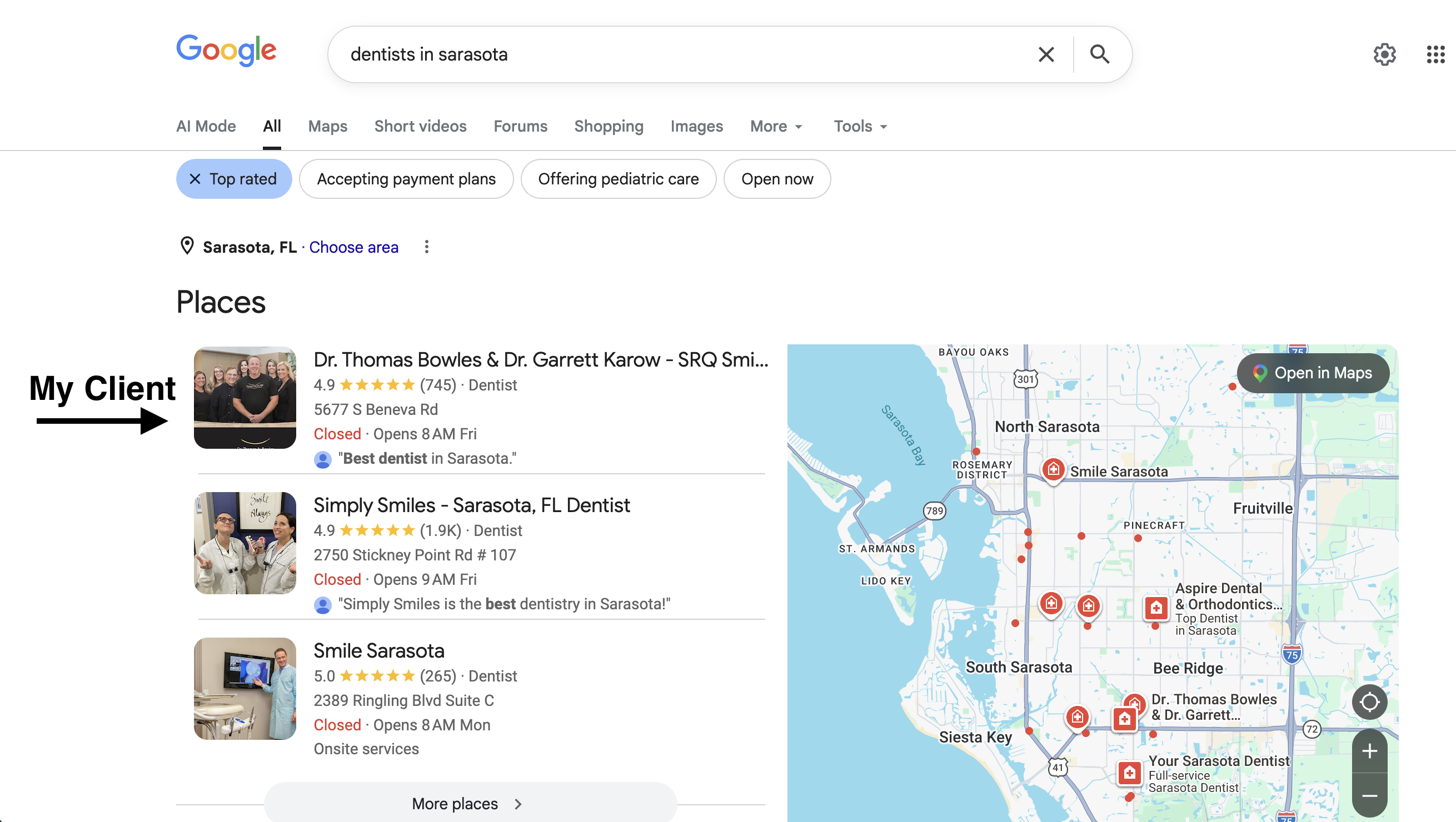Click the map recenter location icon
The height and width of the screenshot is (822, 1456).
pos(1370,701)
